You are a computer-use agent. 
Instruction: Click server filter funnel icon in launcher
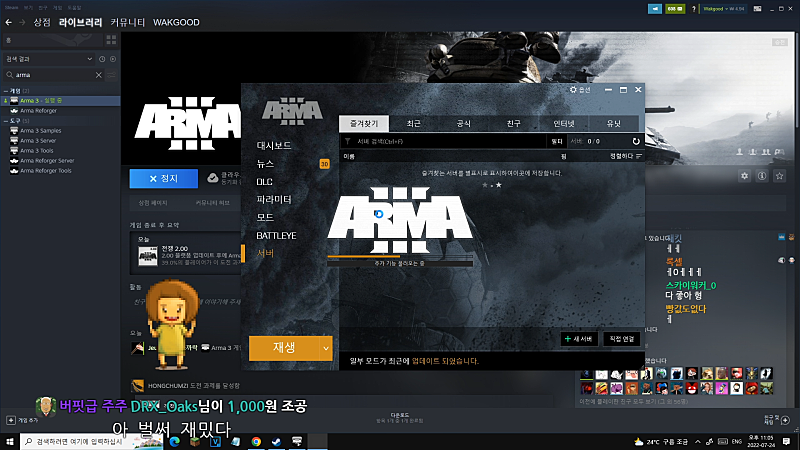(347, 141)
